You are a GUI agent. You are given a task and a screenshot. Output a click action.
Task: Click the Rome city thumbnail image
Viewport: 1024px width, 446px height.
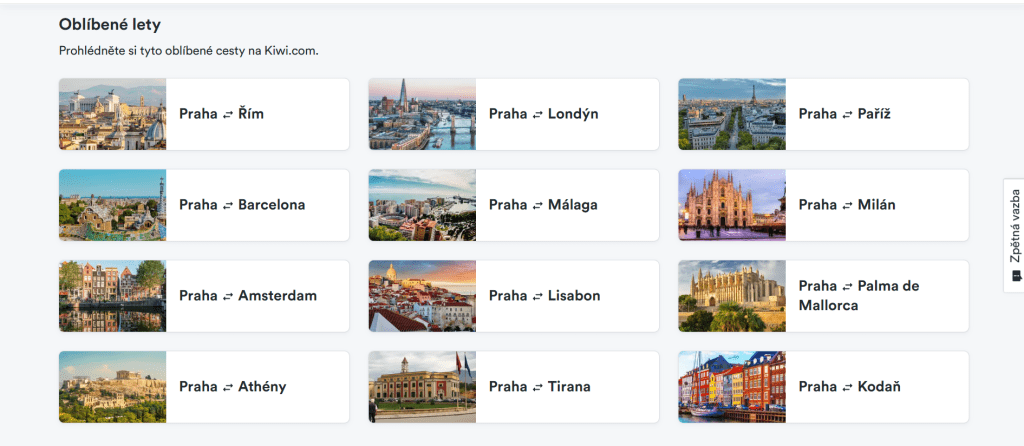click(112, 114)
